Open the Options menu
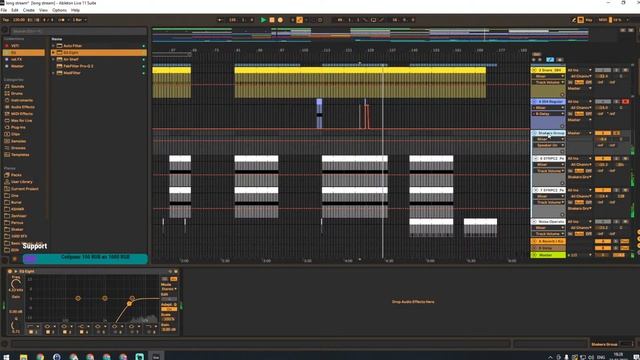The height and width of the screenshot is (360, 640). (59, 10)
